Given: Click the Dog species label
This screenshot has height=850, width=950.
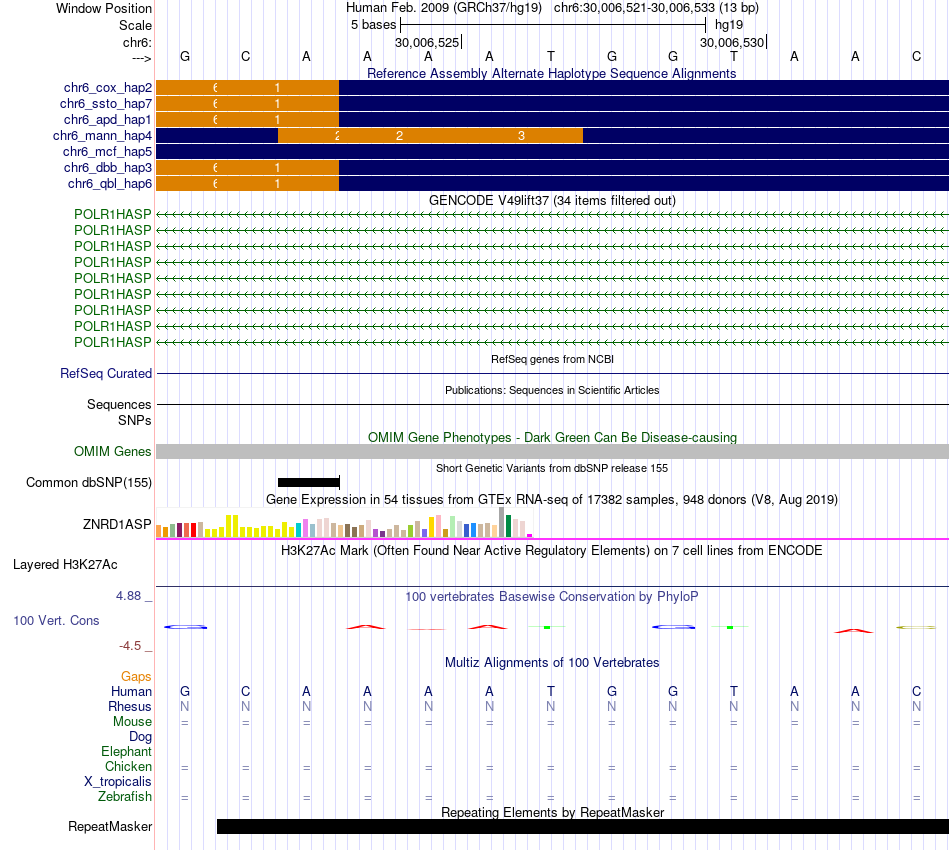Looking at the screenshot, I should click(140, 737).
